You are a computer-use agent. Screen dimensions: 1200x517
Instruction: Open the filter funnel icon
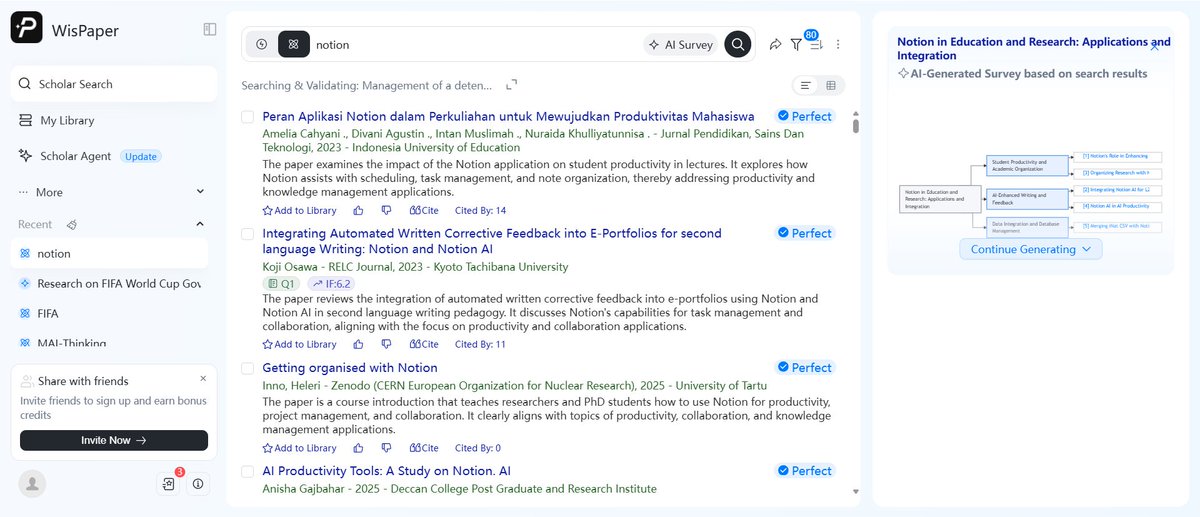point(796,45)
